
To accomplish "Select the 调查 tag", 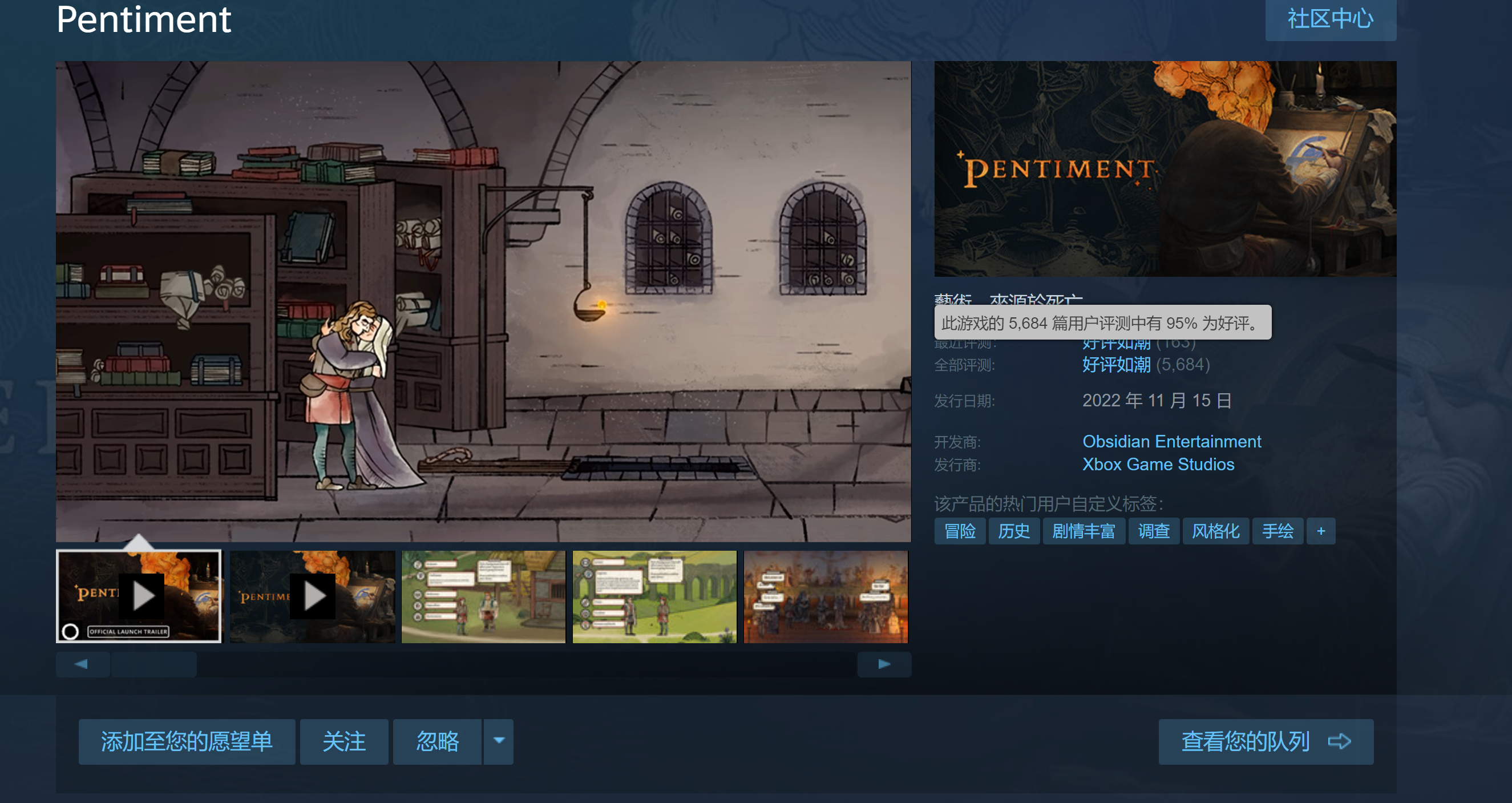I will coord(1154,531).
